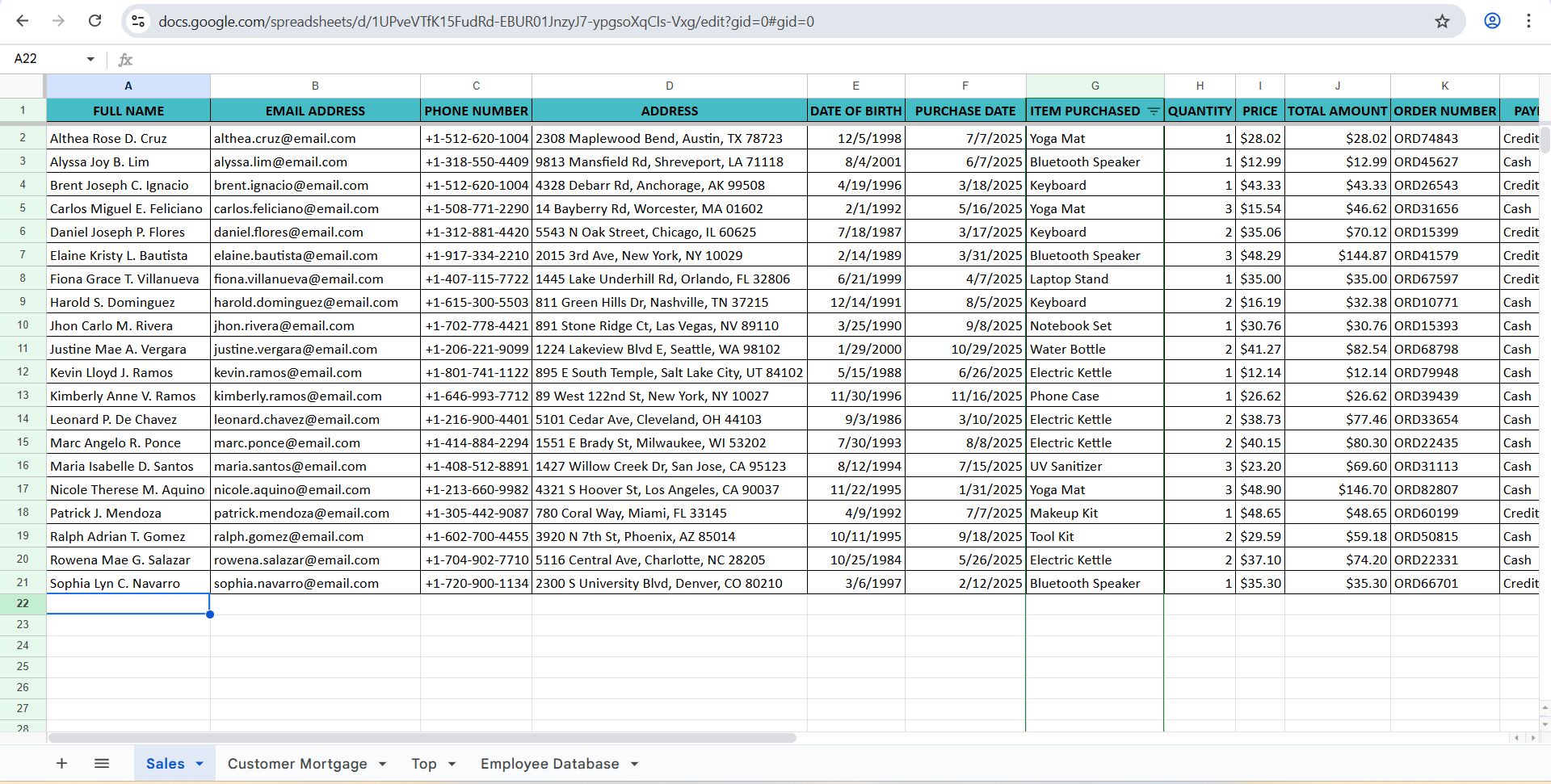
Task: Open site information icon in address bar
Action: coord(138,21)
